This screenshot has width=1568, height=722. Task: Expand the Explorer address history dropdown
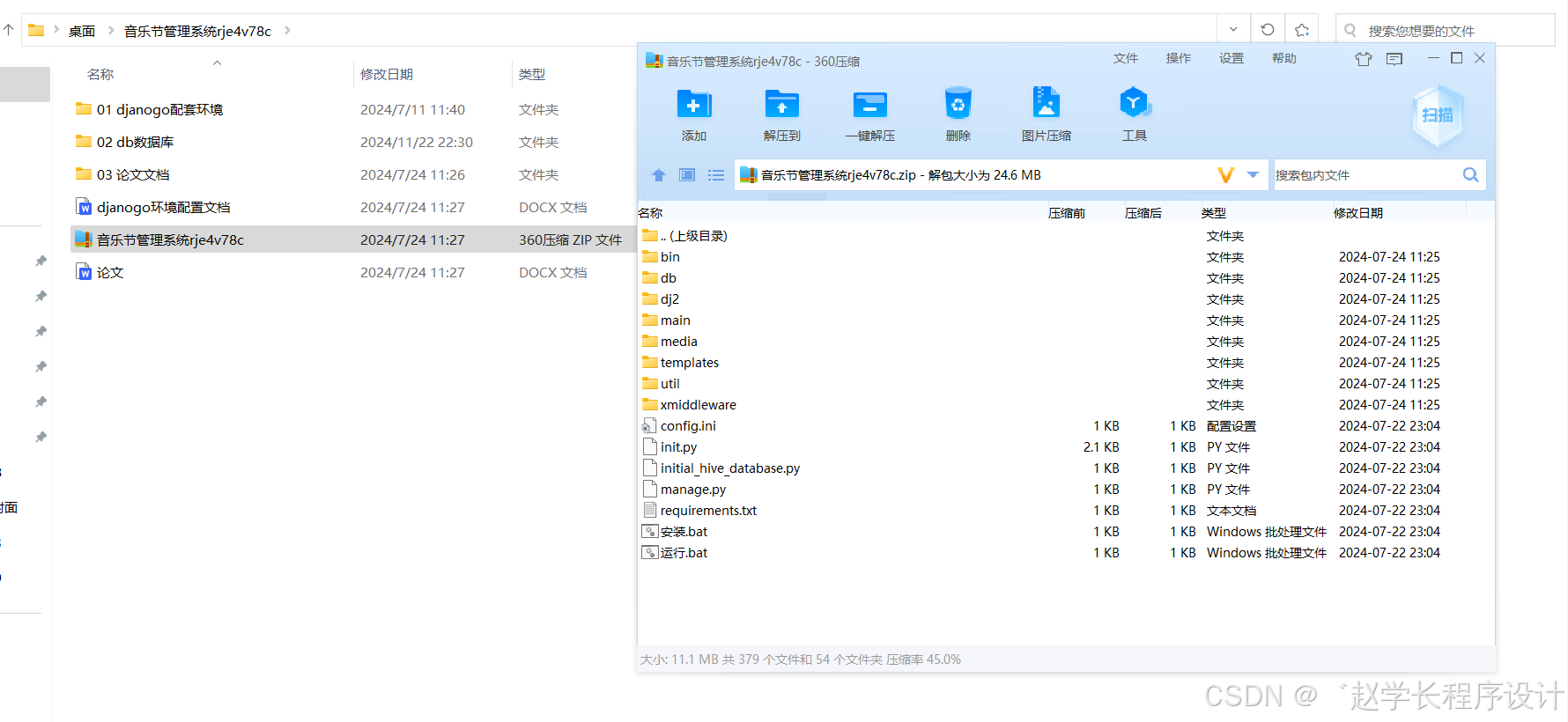pyautogui.click(x=1233, y=30)
